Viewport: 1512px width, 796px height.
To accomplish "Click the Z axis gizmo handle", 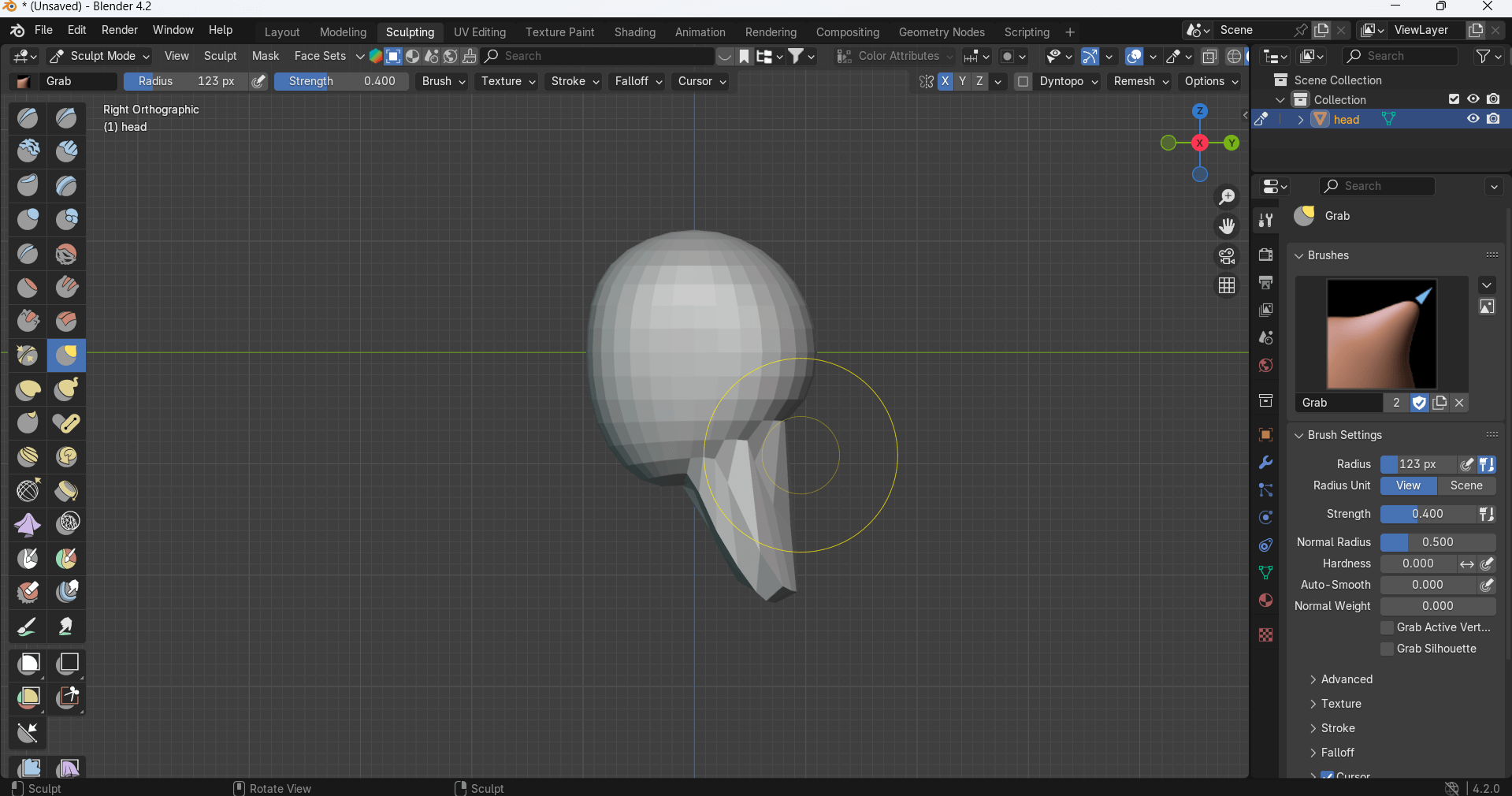I will click(x=1199, y=111).
